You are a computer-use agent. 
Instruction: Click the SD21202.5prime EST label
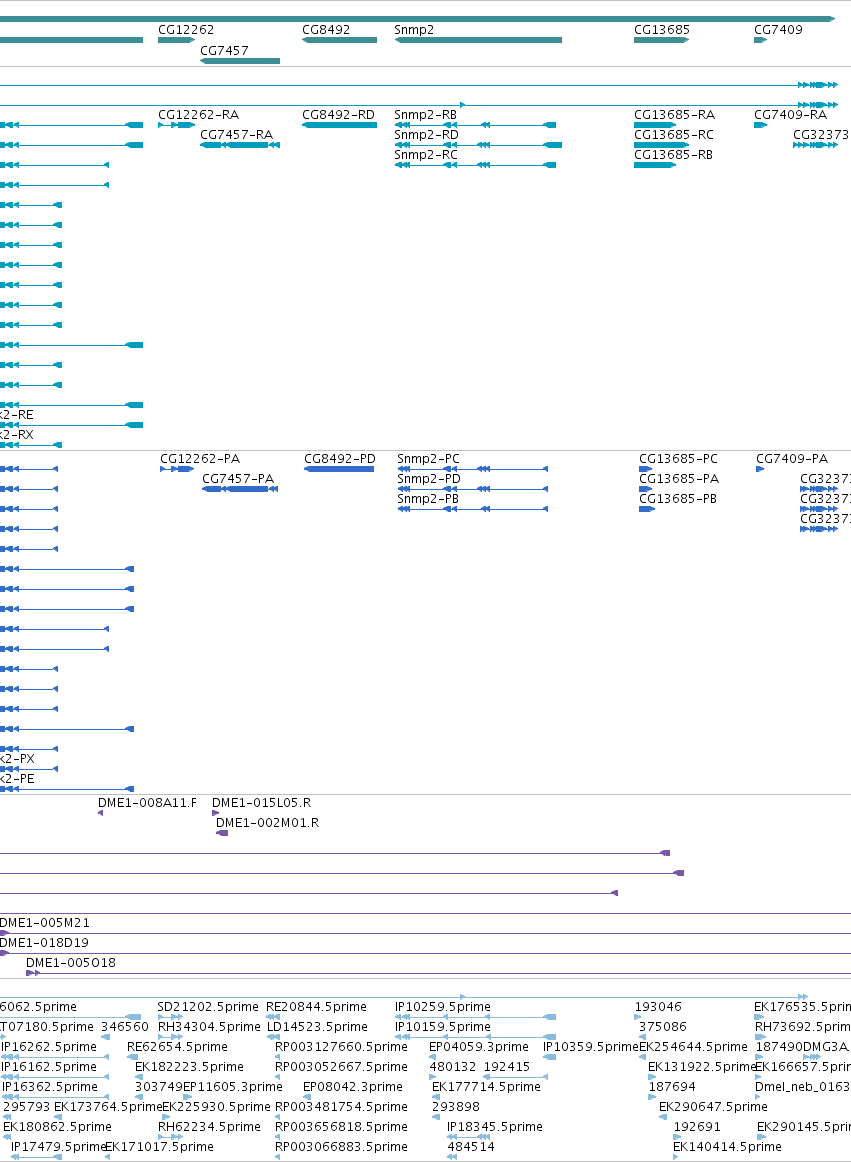click(x=208, y=1006)
